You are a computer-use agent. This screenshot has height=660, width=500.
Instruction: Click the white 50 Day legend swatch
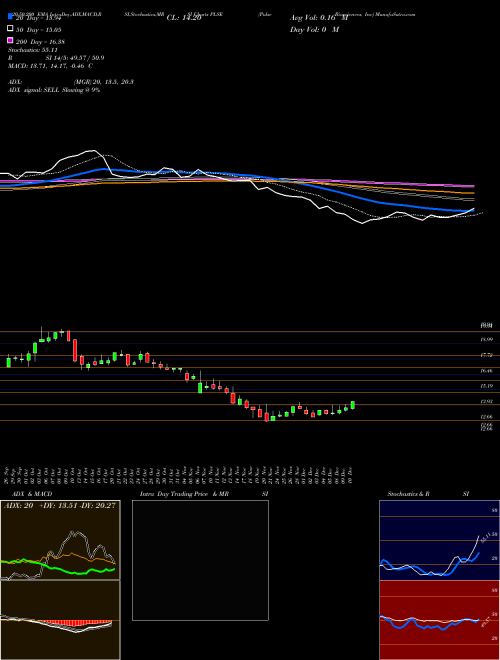(10, 29)
